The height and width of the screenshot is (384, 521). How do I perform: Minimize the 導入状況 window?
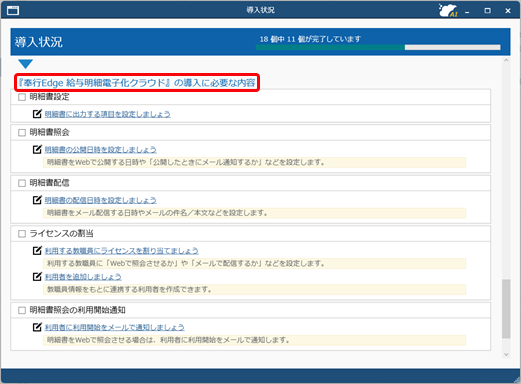[x=467, y=11]
